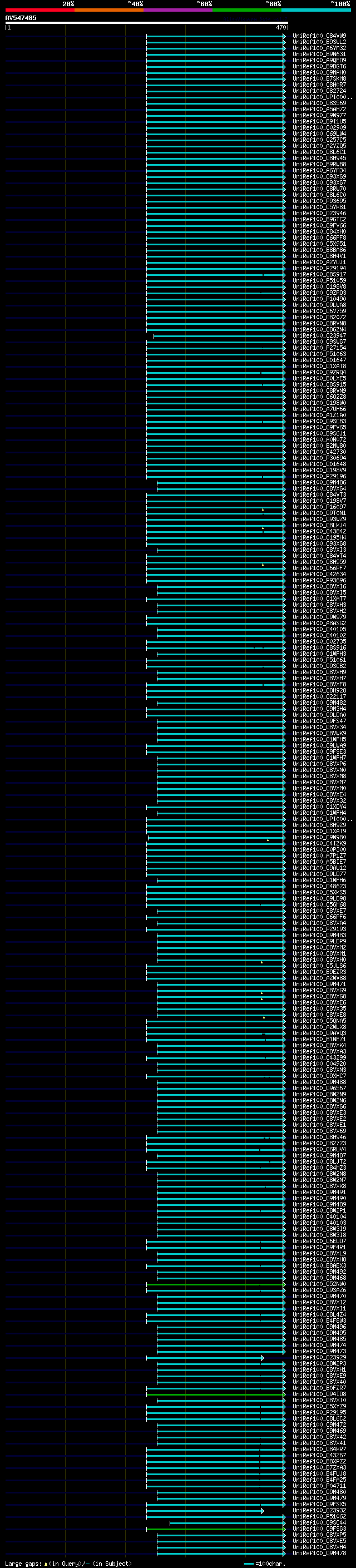Open hit UniRef100_Q9AU12
Image resolution: width=356 pixels, height=1568 pixels.
click(x=319, y=868)
